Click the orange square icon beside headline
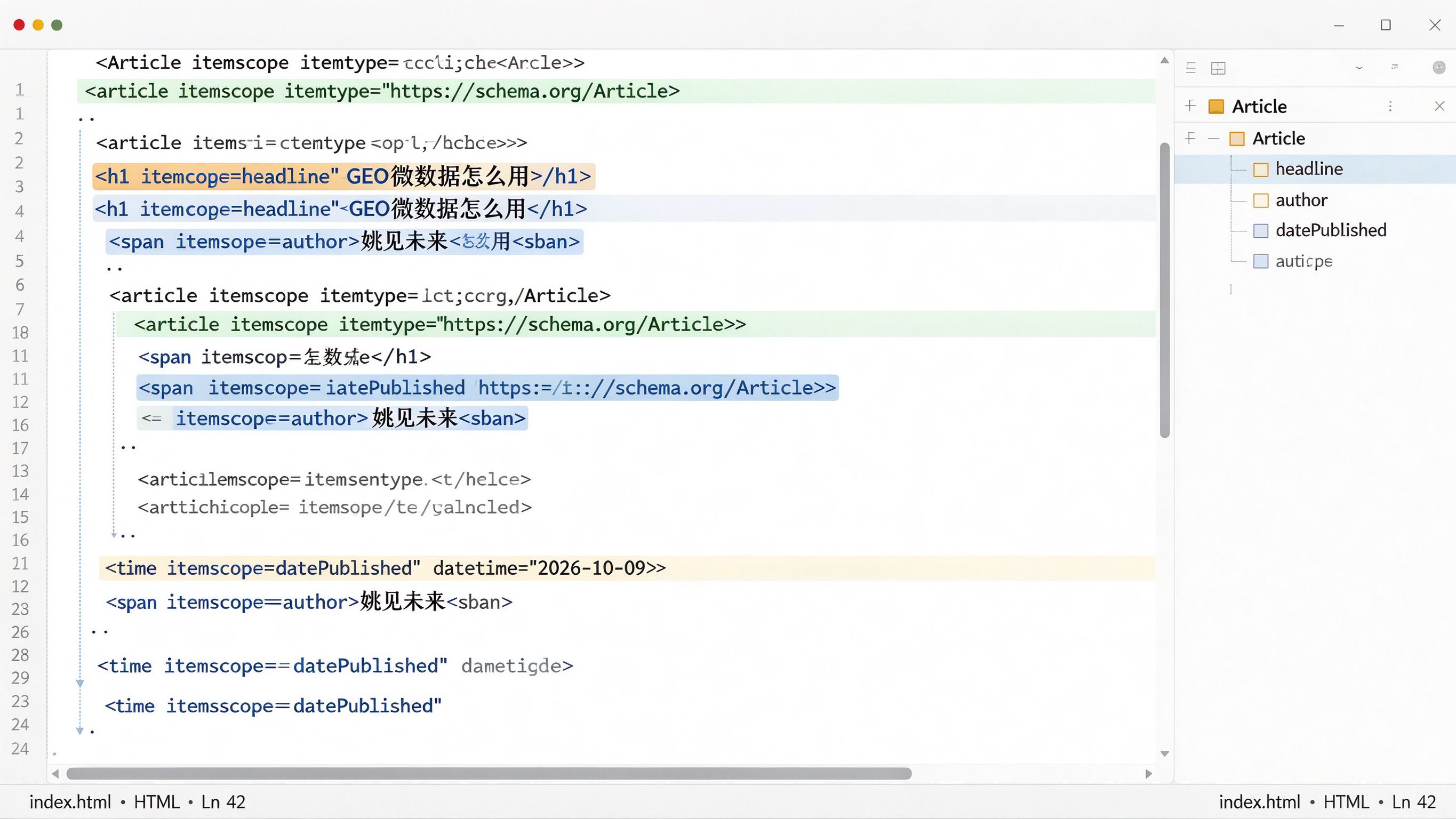The width and height of the screenshot is (1456, 819). (1260, 170)
